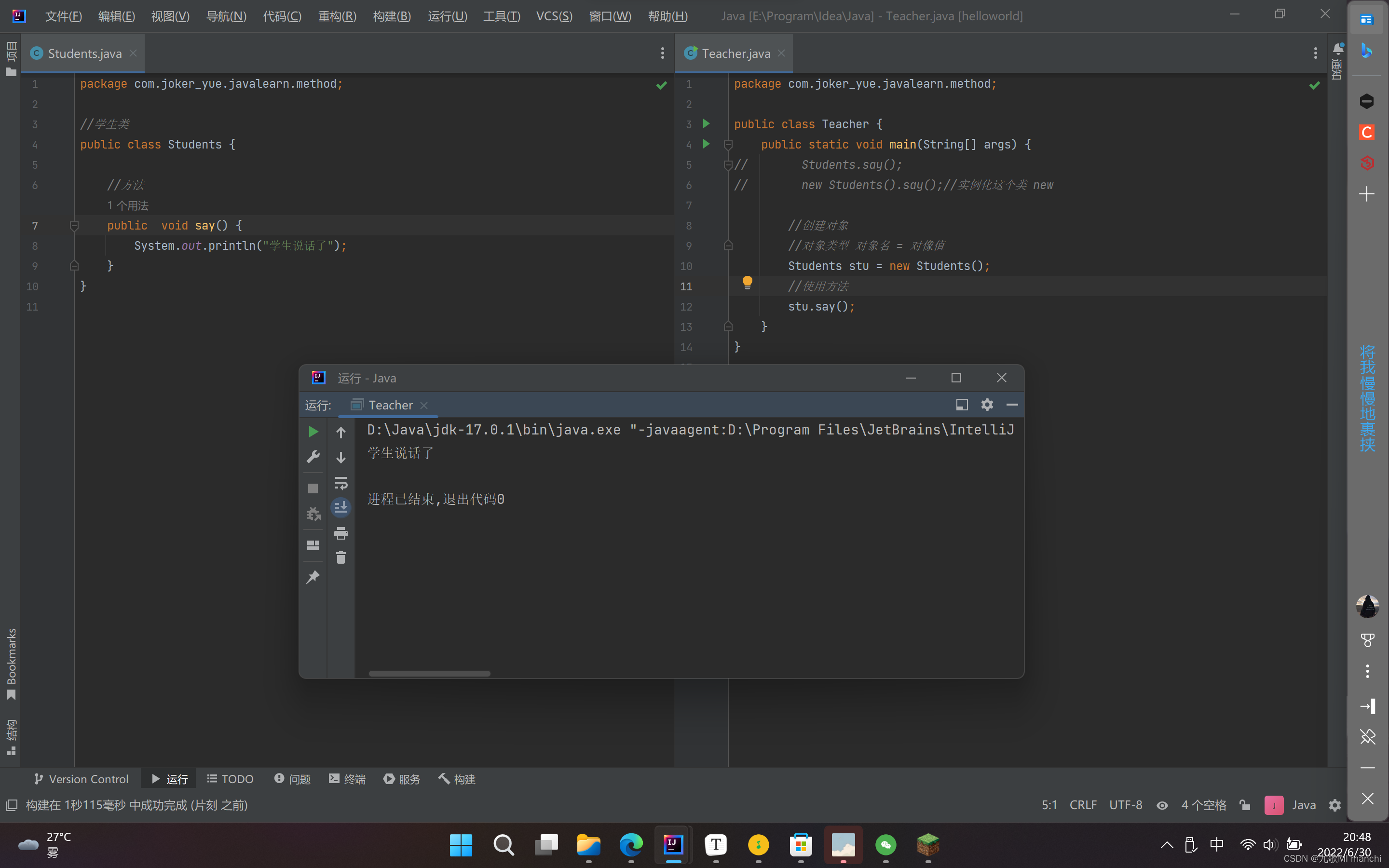This screenshot has height=868, width=1389.
Task: Click the stop square icon in Run window
Action: click(x=313, y=488)
